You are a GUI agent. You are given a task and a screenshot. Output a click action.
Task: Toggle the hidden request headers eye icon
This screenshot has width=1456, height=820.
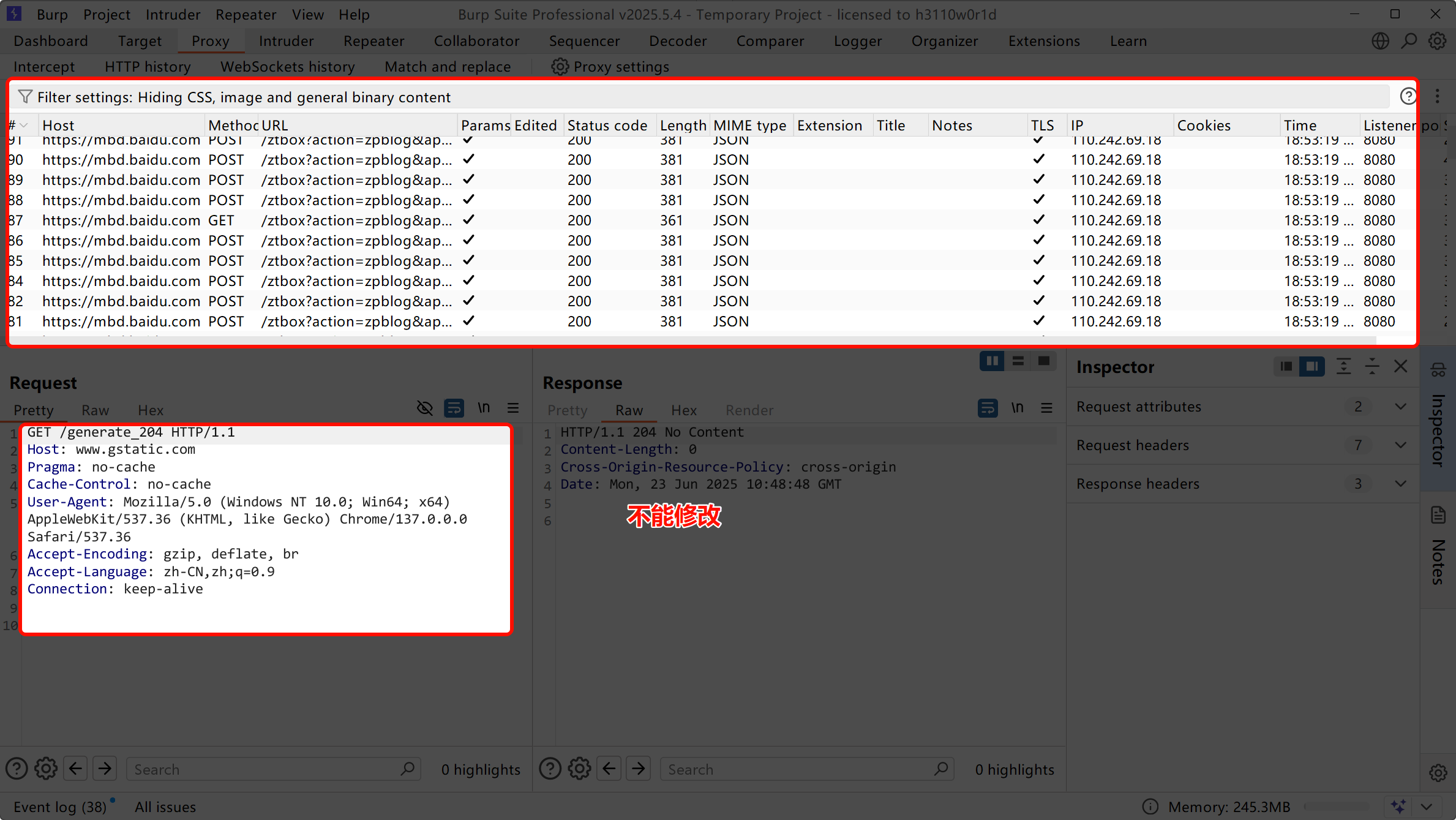(424, 408)
